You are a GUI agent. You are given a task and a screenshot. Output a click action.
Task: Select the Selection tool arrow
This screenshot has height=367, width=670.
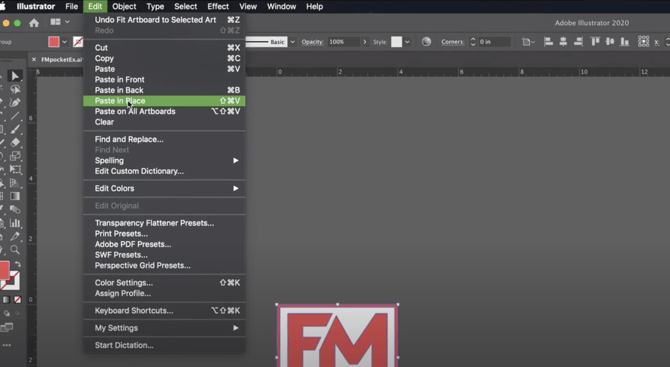pos(15,76)
